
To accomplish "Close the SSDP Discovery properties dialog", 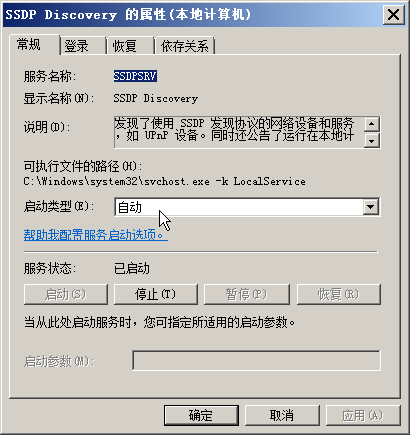I will click(393, 15).
